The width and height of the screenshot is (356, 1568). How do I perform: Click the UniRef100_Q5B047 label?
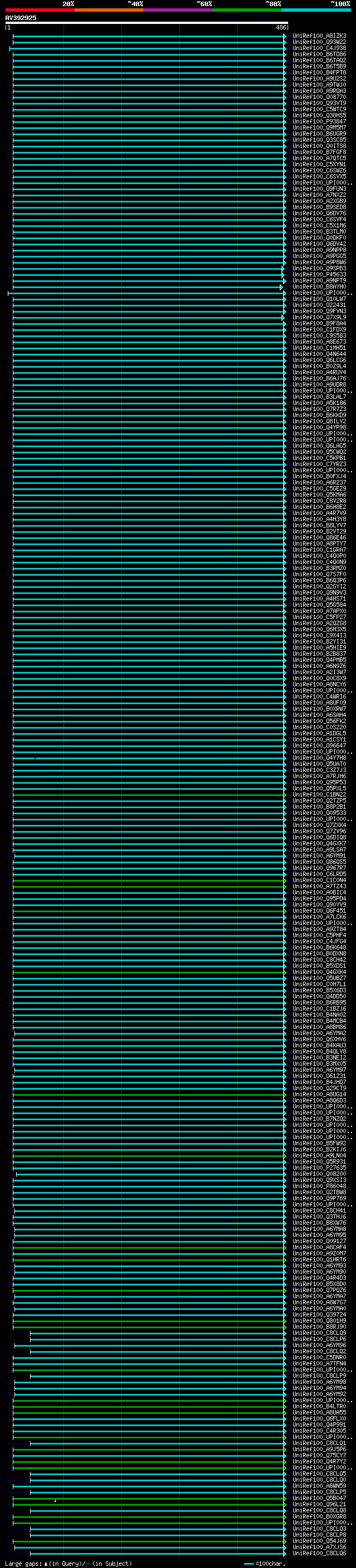(319, 1498)
